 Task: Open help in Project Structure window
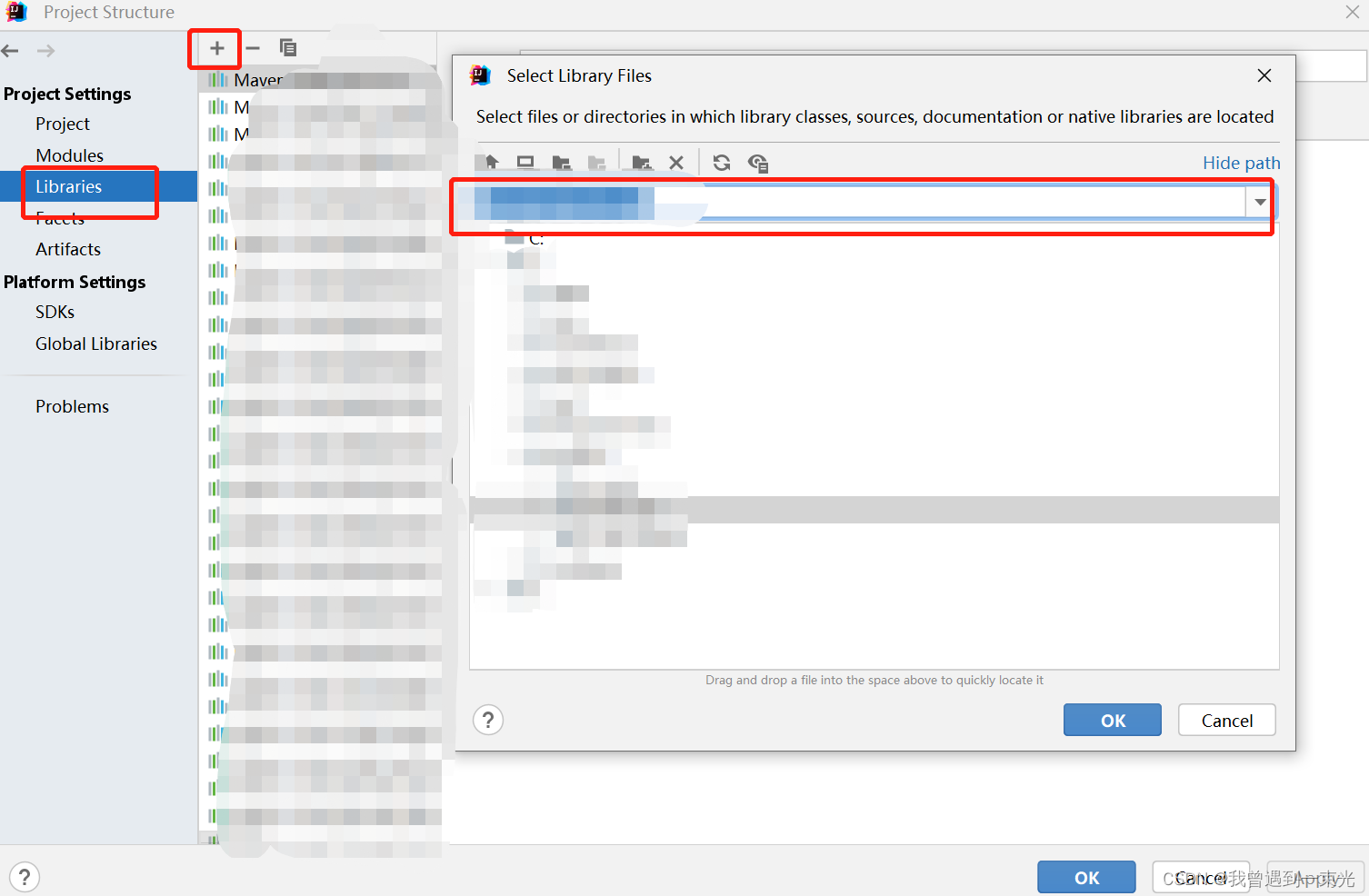(25, 877)
